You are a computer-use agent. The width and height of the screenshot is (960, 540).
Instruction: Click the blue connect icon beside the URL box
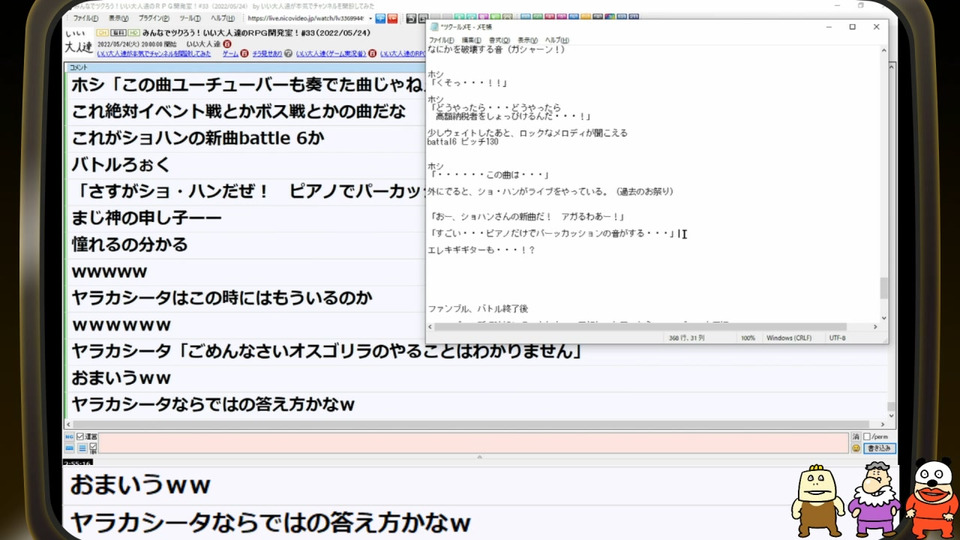380,18
